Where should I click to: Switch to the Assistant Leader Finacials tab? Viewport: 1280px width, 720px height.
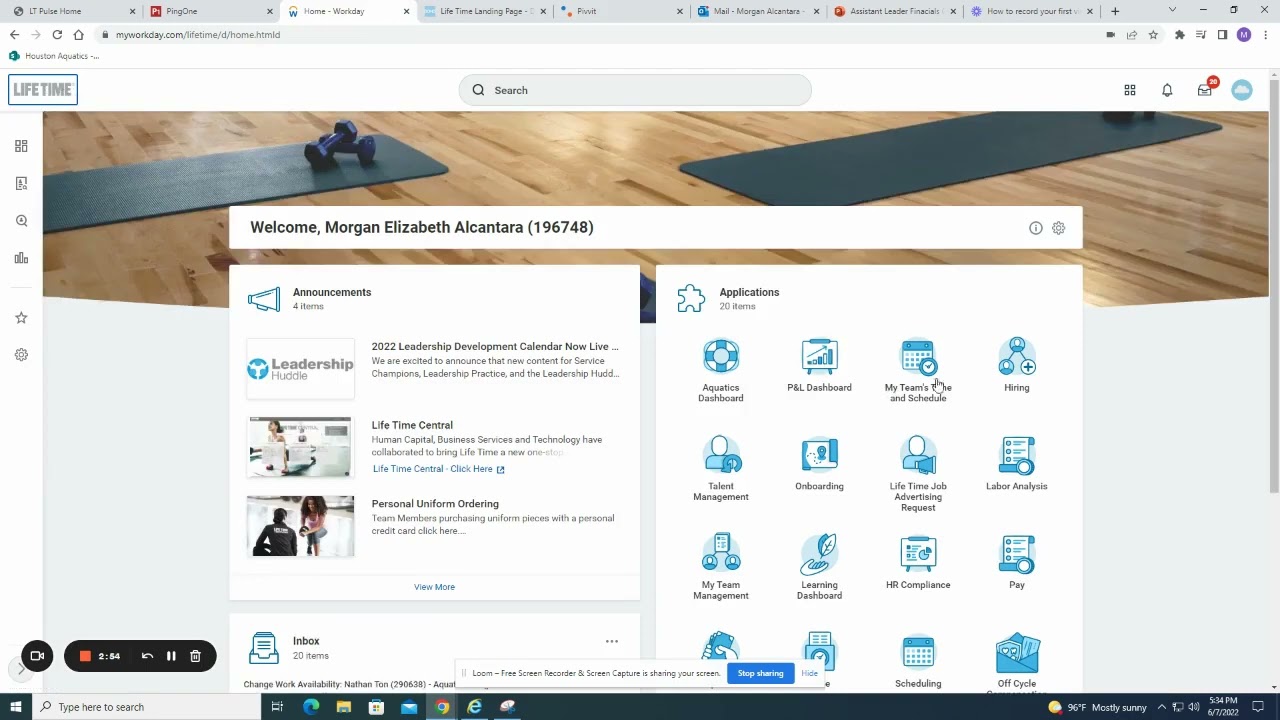pos(893,11)
